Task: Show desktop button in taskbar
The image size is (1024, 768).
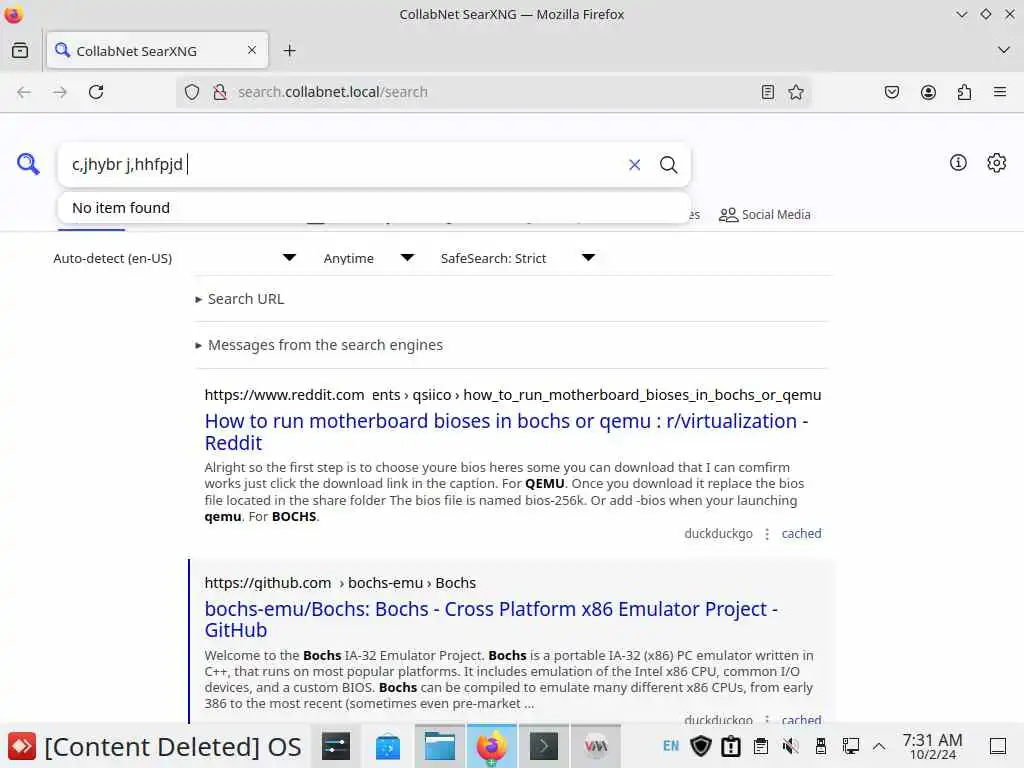Action: [998, 746]
